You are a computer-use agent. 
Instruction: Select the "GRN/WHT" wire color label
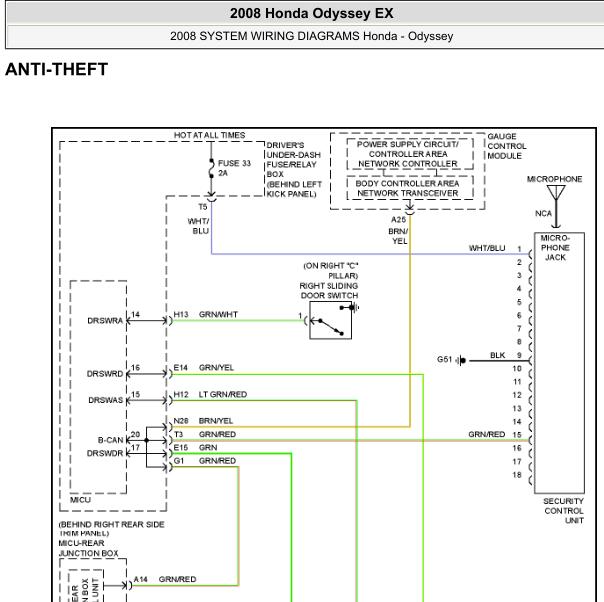(218, 314)
